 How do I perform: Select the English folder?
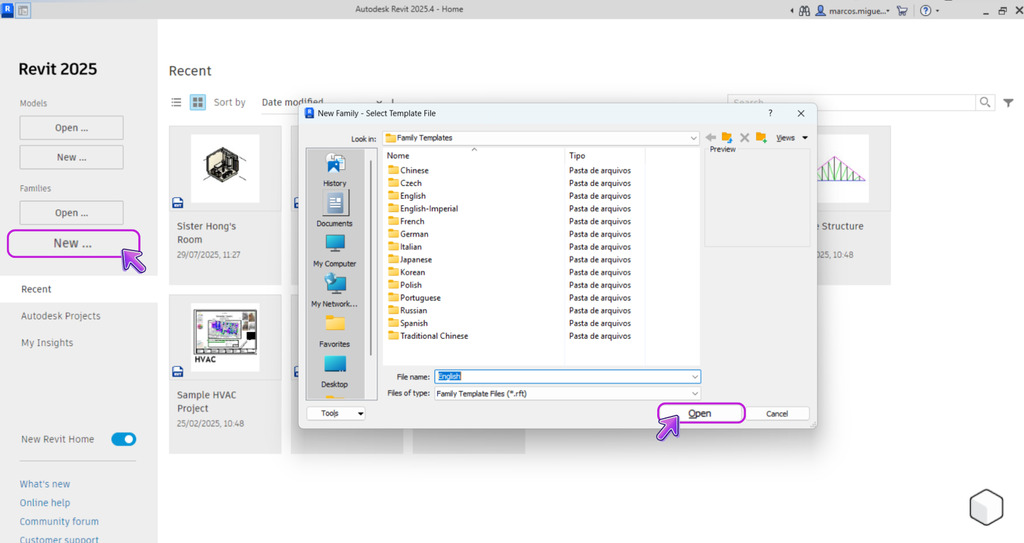click(x=407, y=196)
